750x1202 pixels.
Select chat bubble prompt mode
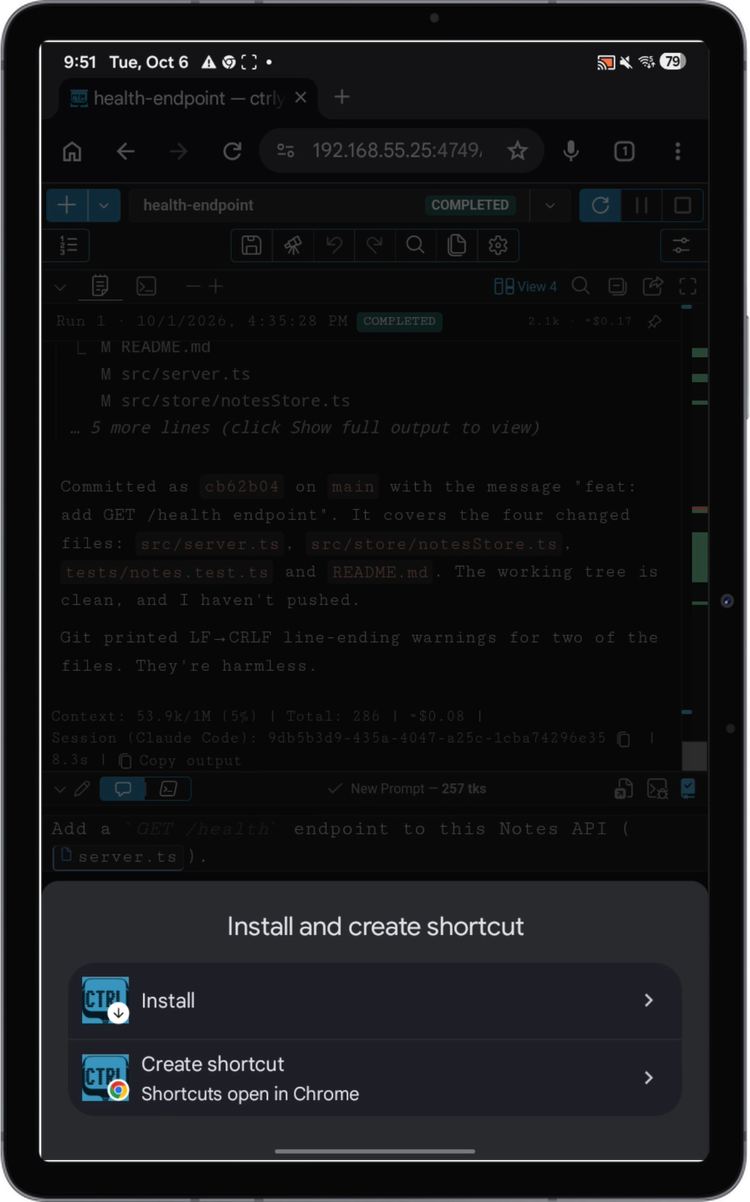coord(123,789)
